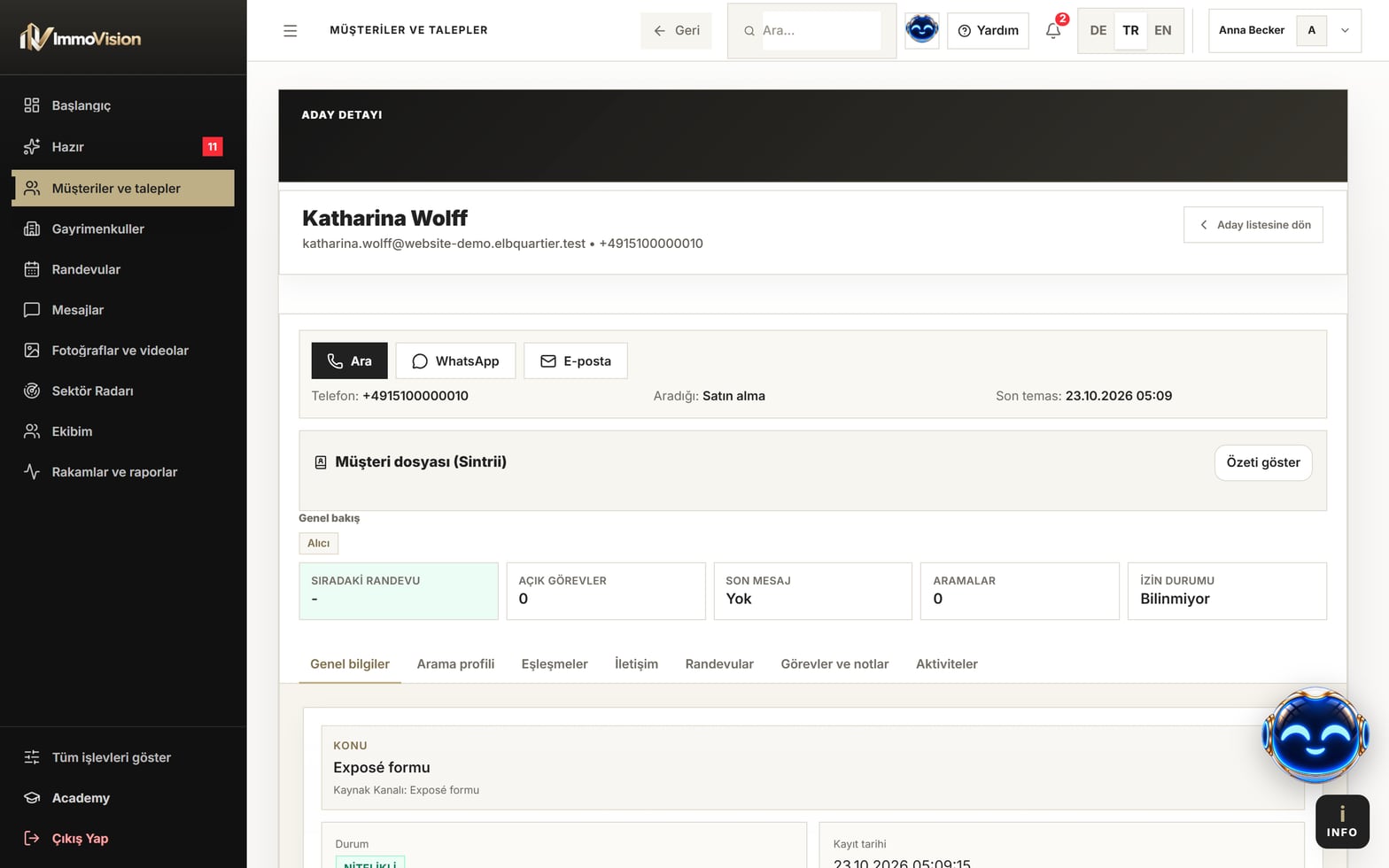This screenshot has height=868, width=1389.
Task: Click Tüm işlevleri göster
Action: 123,757
